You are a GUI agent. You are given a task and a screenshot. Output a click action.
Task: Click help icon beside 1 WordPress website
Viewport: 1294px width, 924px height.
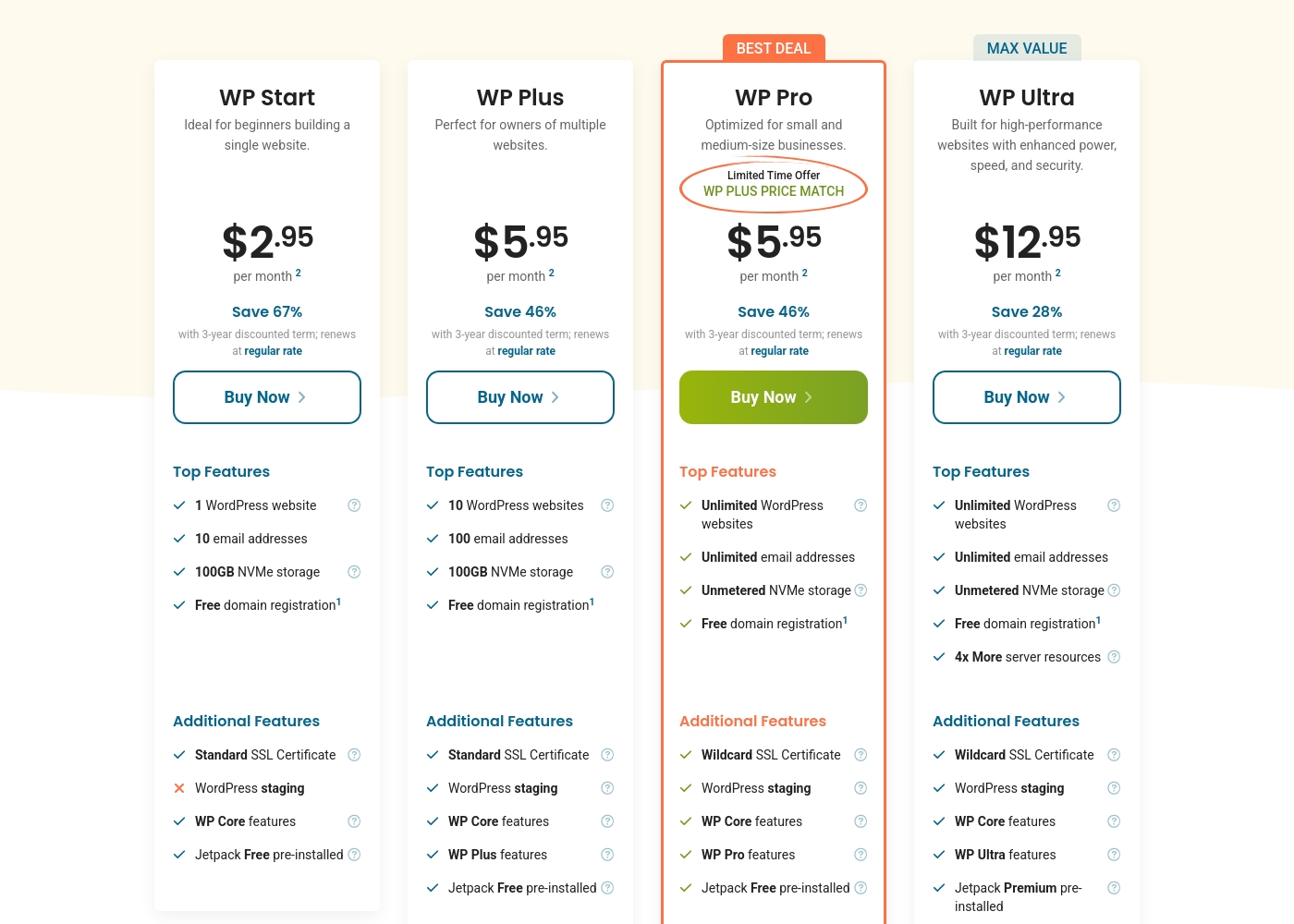point(354,505)
